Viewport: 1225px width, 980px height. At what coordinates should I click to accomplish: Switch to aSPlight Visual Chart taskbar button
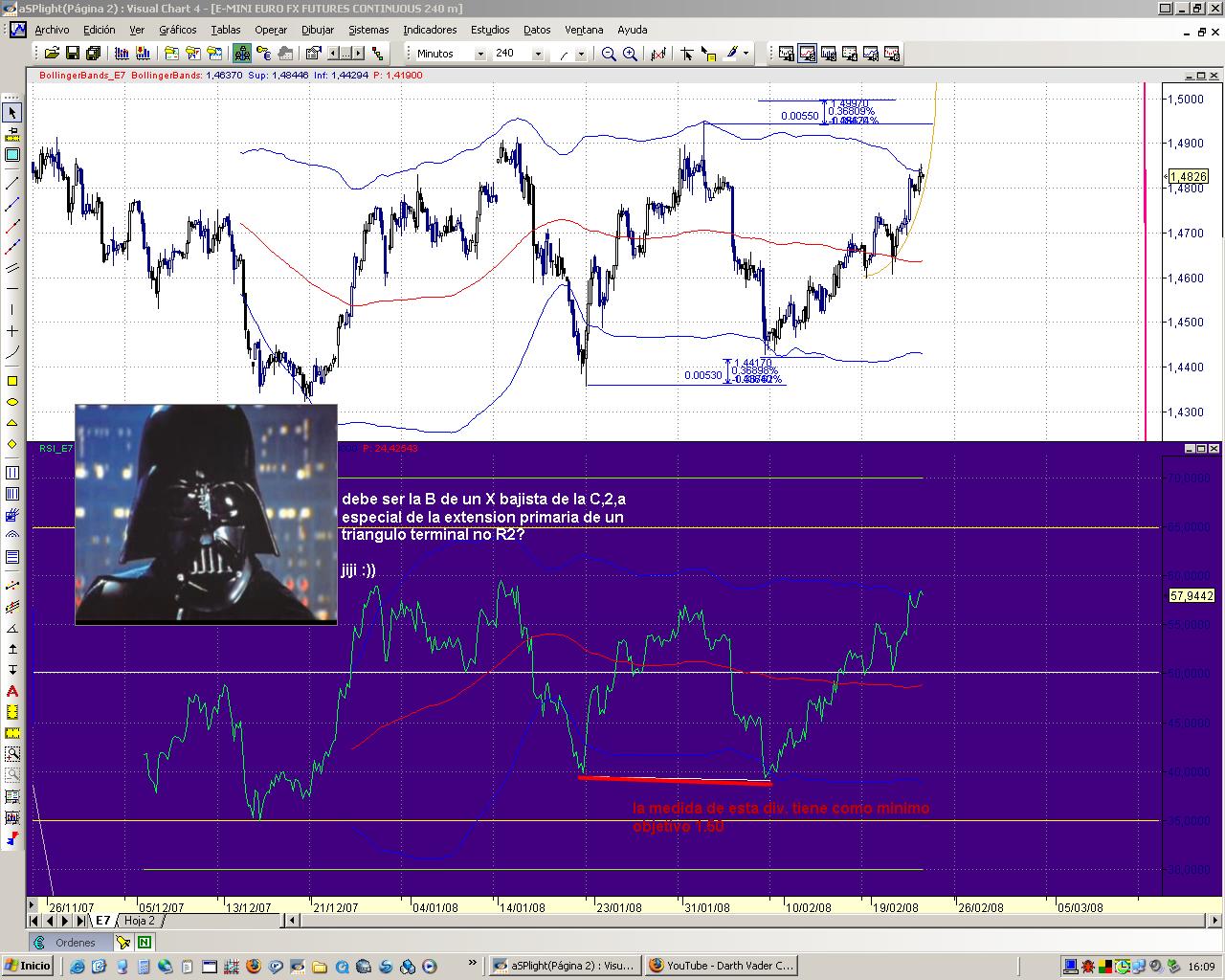(x=564, y=966)
